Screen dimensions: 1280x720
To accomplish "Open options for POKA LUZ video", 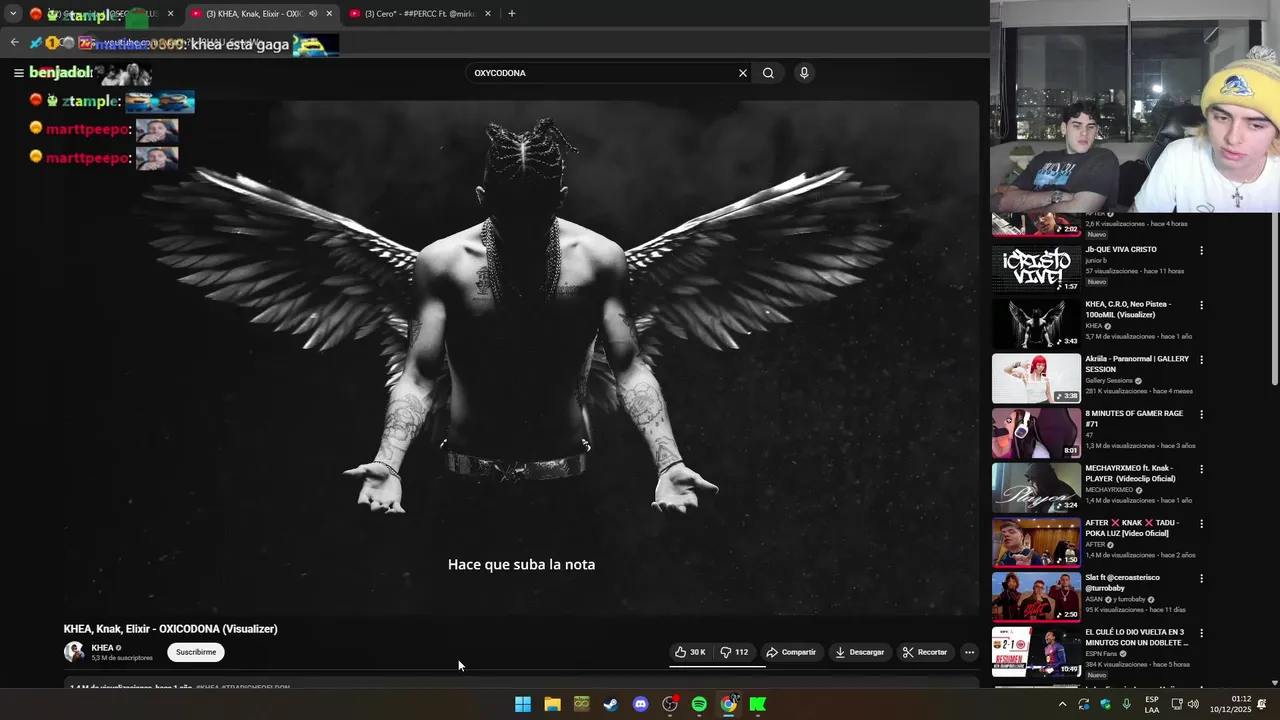I will click(x=1201, y=524).
